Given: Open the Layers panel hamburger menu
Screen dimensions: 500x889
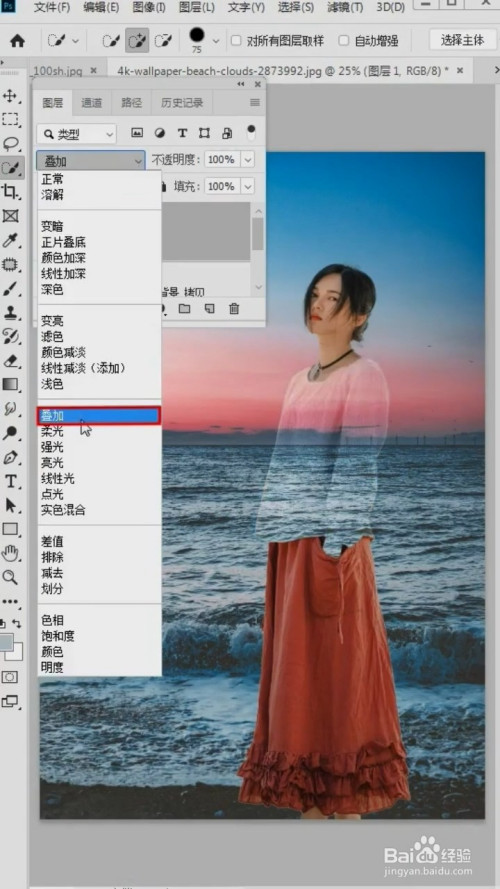Looking at the screenshot, I should click(x=255, y=103).
